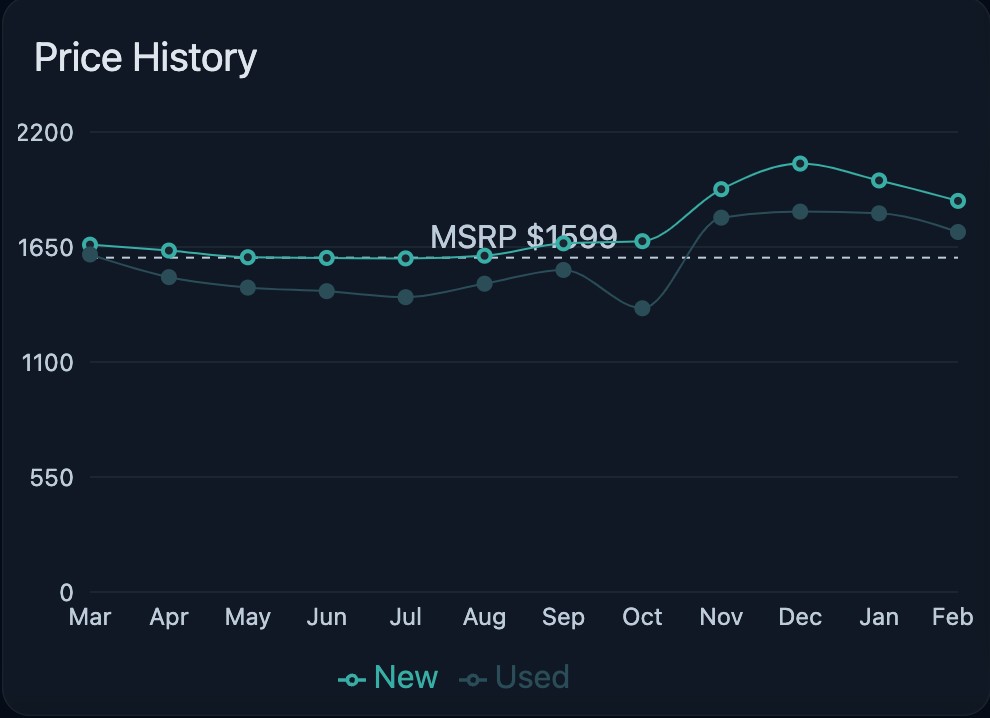
Task: Select the Used price marker for July
Action: coord(405,297)
